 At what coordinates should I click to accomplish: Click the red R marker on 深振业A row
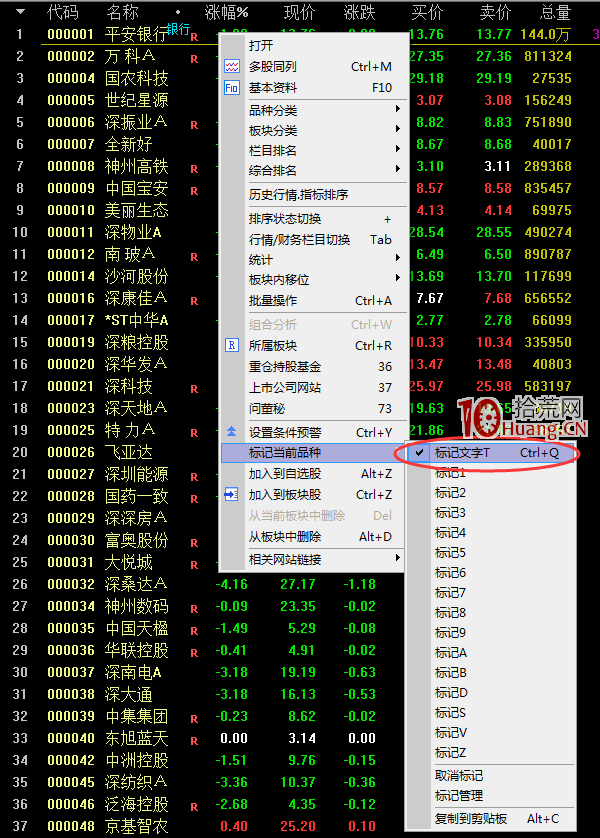point(194,125)
